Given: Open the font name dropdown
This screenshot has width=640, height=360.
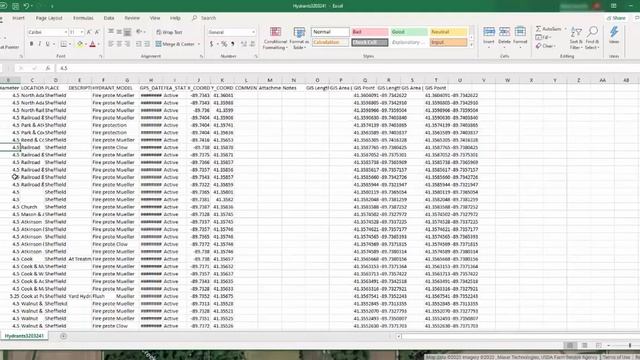Looking at the screenshot, I should click(65, 32).
